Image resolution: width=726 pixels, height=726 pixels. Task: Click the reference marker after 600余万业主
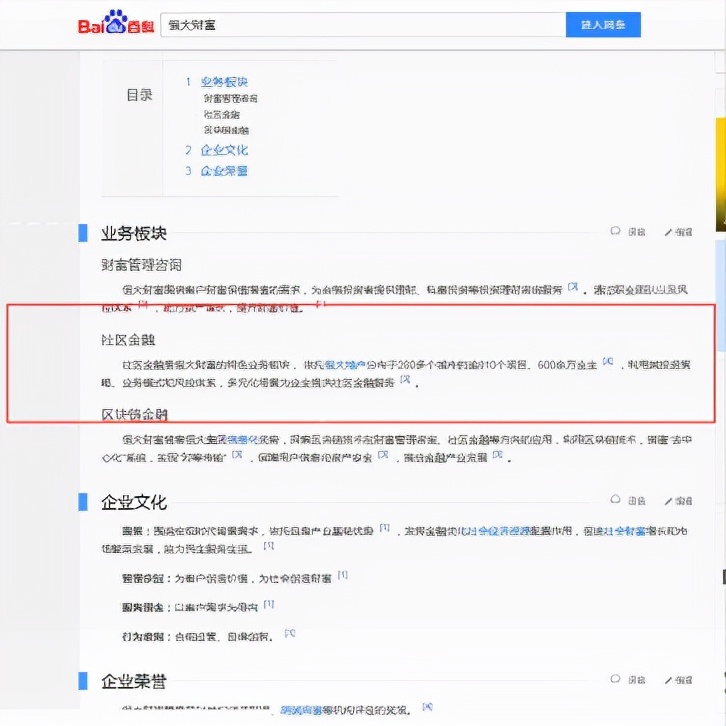pyautogui.click(x=608, y=362)
